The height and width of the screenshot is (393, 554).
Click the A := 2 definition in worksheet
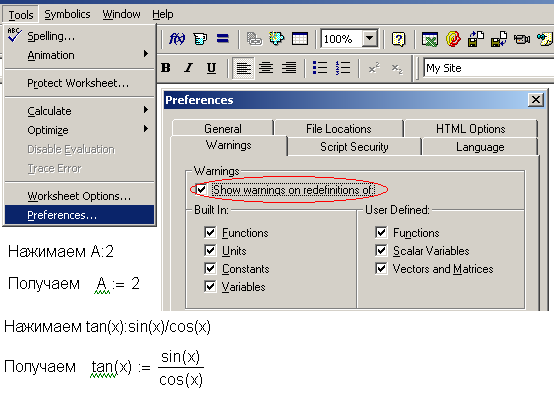click(117, 284)
